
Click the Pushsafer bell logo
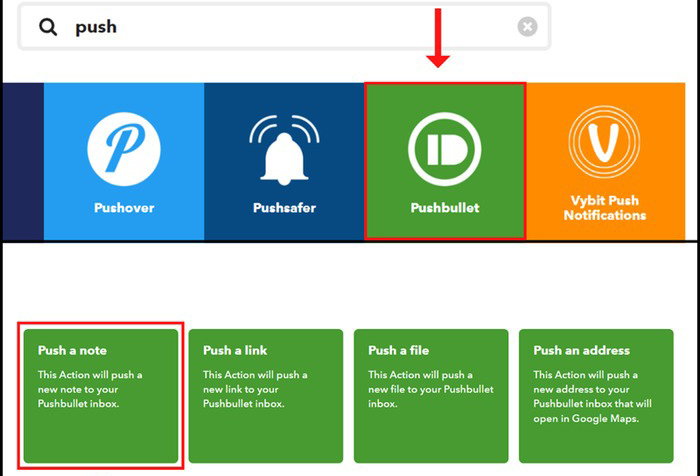point(284,150)
